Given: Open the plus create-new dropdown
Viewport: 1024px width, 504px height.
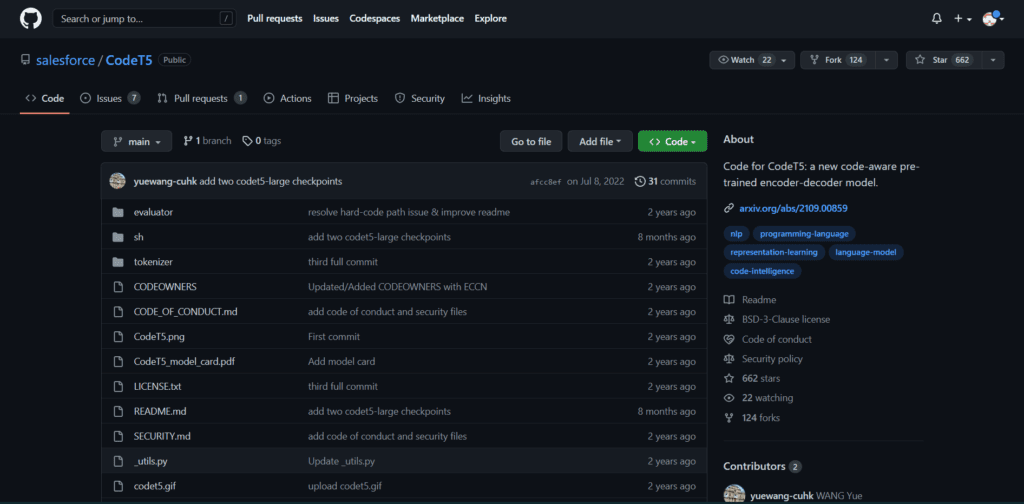Looking at the screenshot, I should coord(962,18).
